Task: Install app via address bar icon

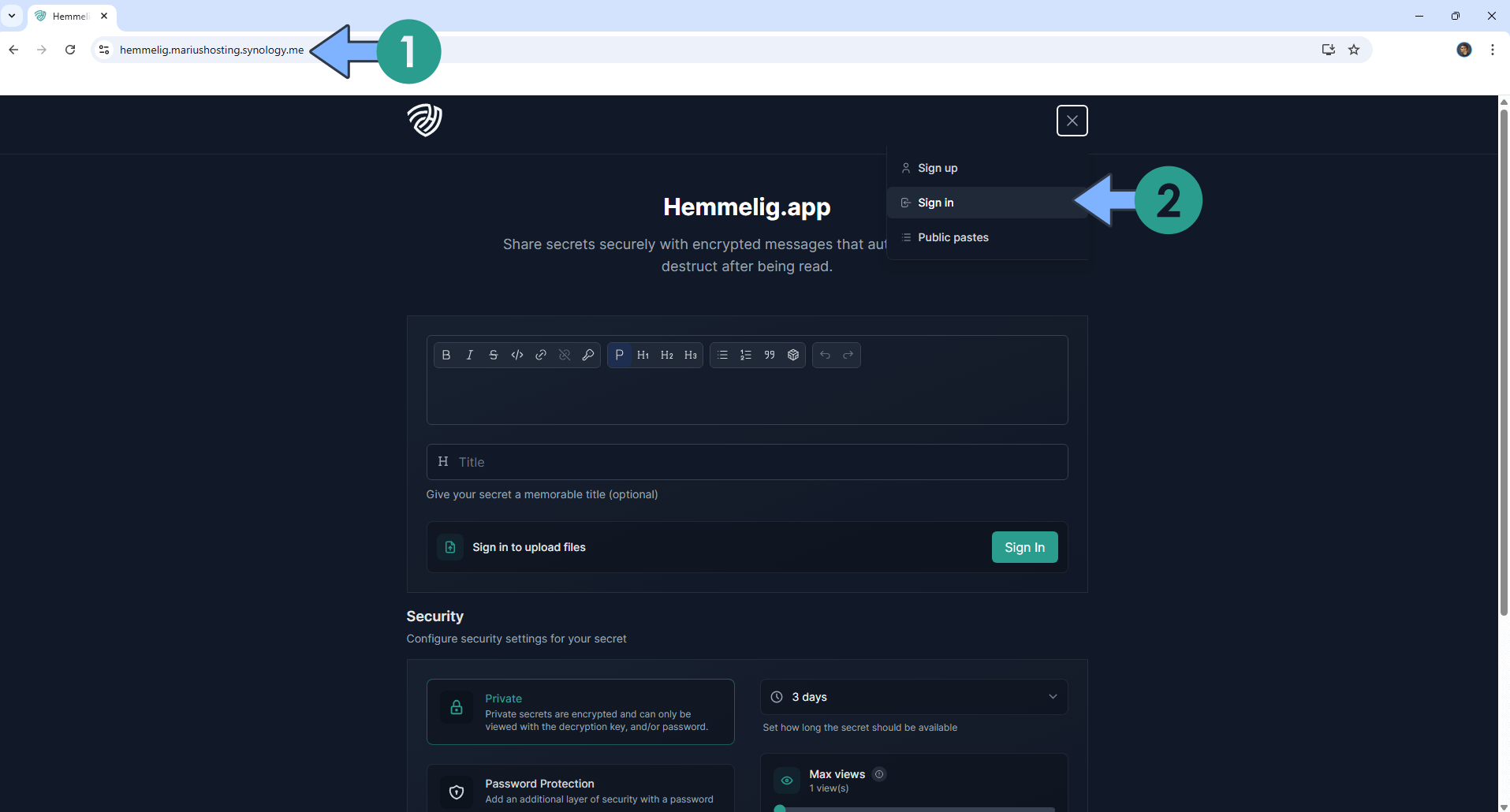Action: click(x=1329, y=50)
